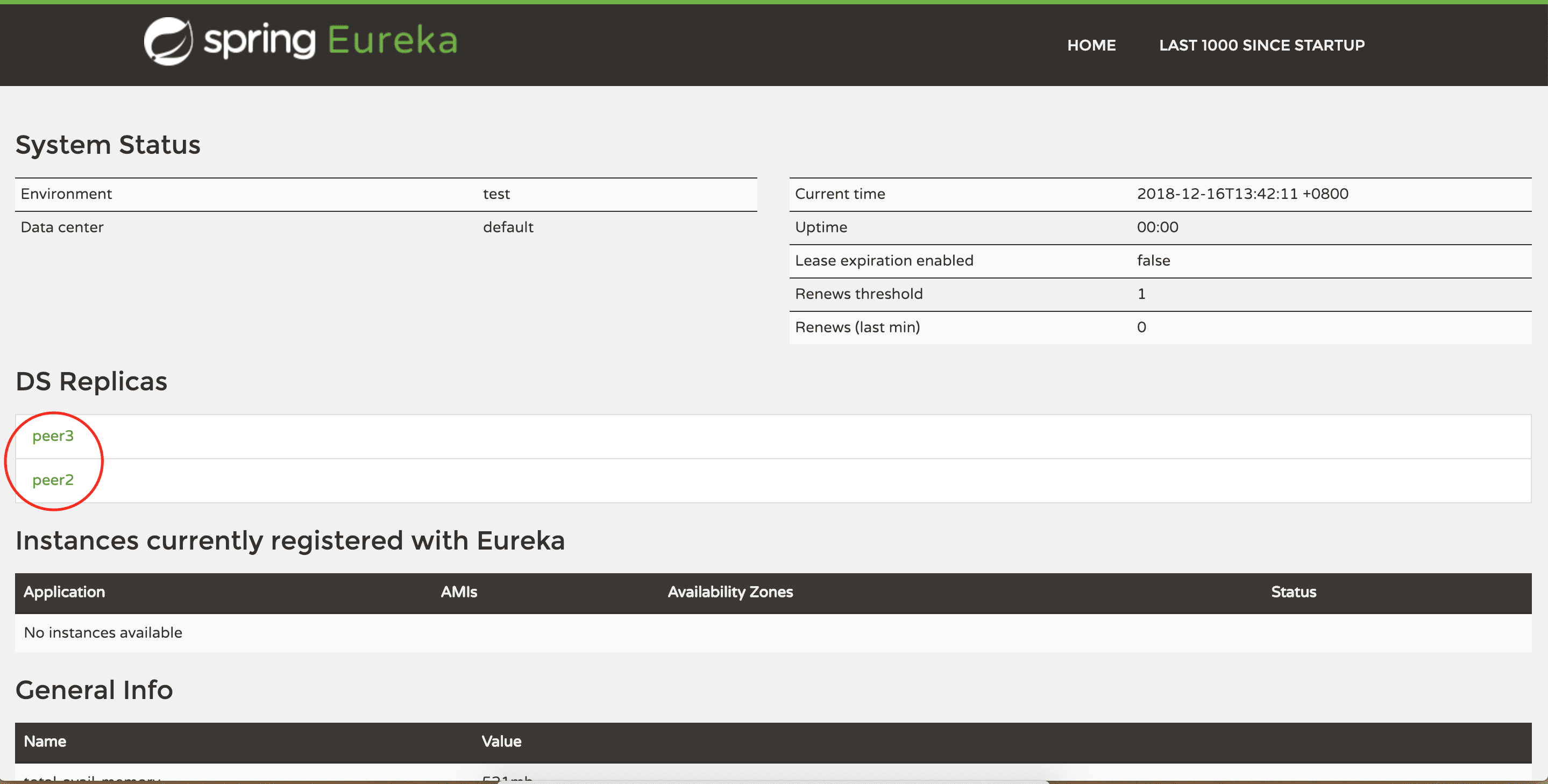Click the Environment value test
Screen dimensions: 1548x784
pos(496,194)
